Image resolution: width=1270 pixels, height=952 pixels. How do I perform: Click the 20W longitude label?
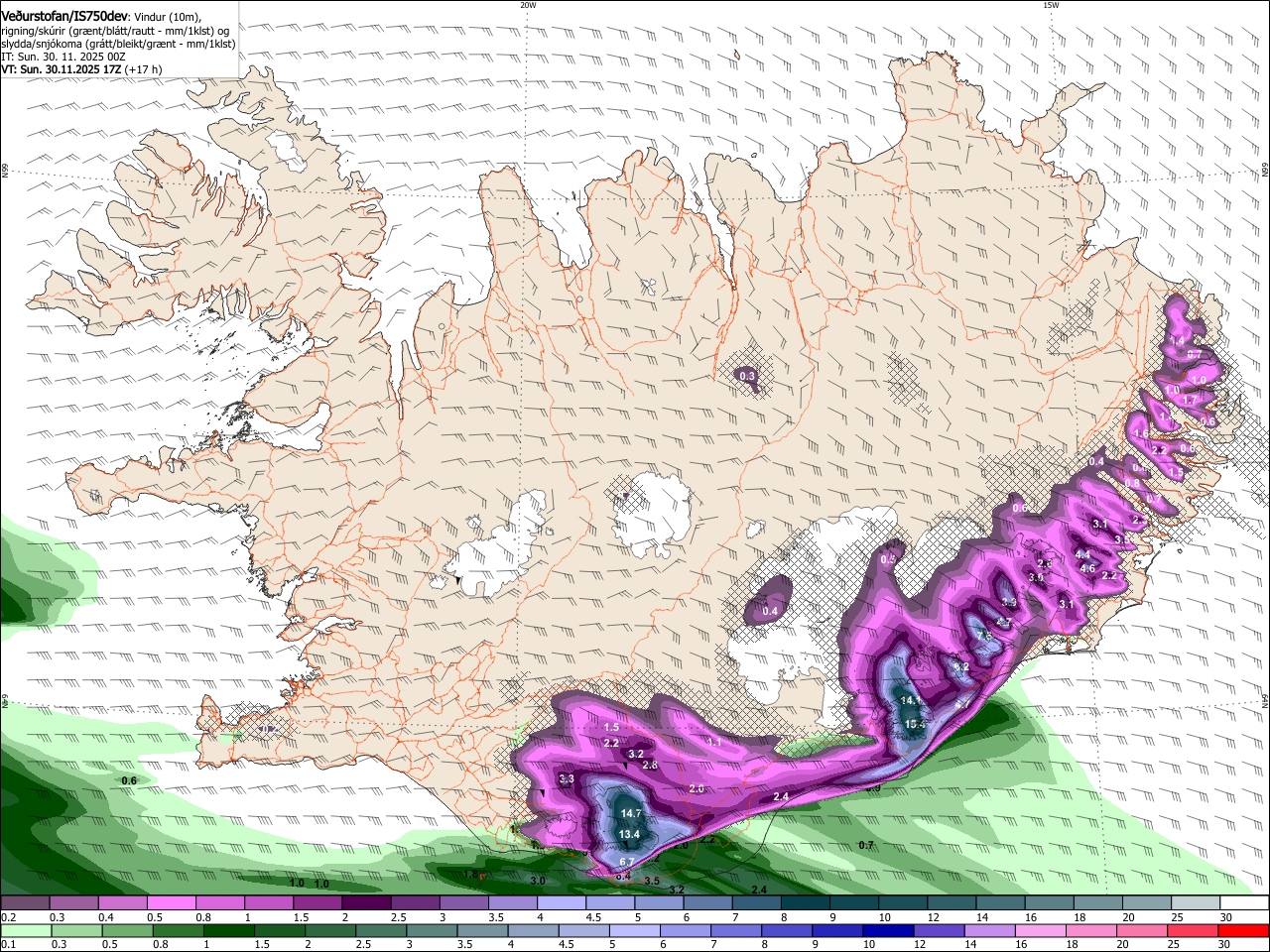click(x=528, y=5)
